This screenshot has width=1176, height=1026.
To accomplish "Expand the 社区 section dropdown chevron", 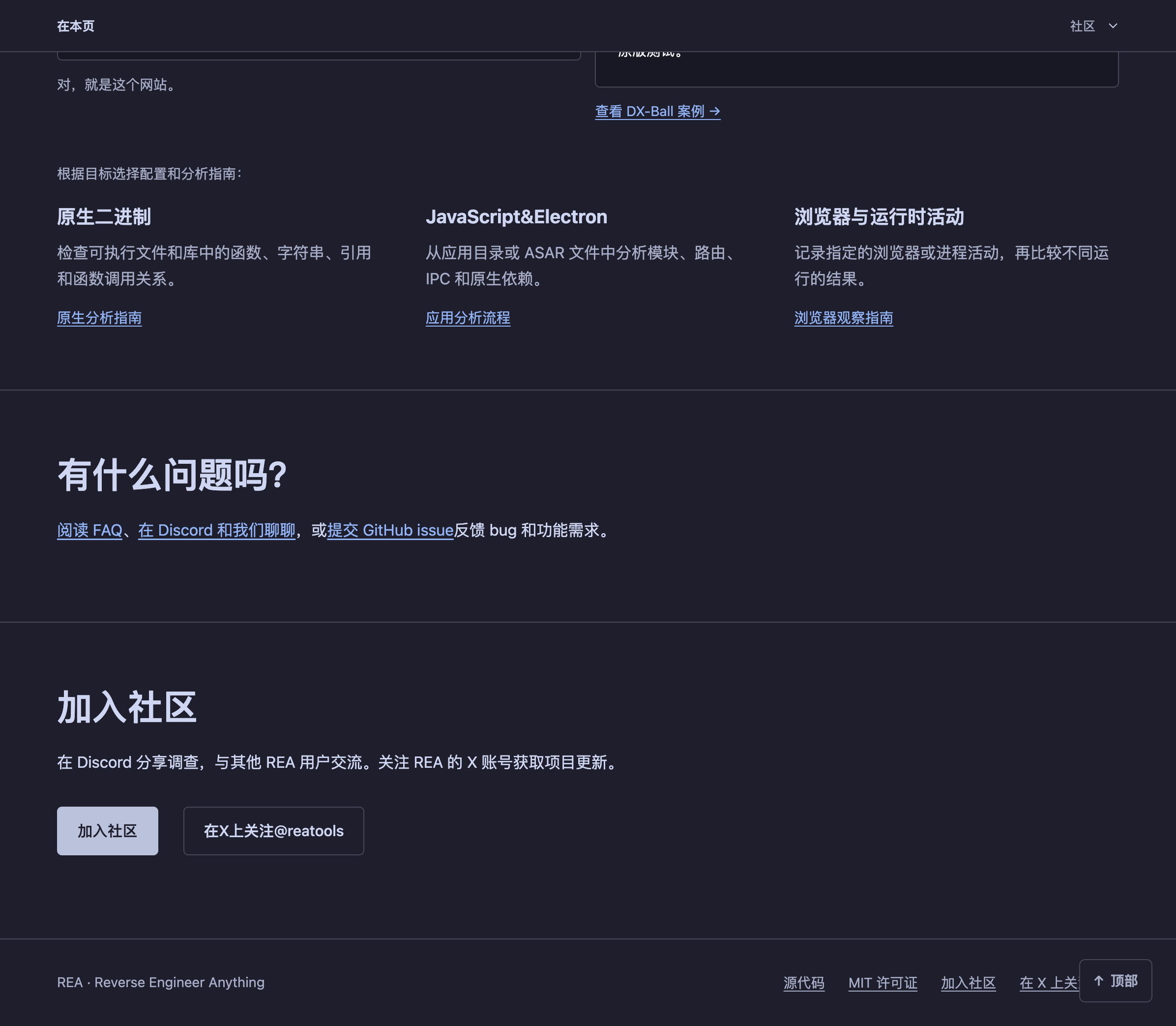I will [x=1113, y=26].
